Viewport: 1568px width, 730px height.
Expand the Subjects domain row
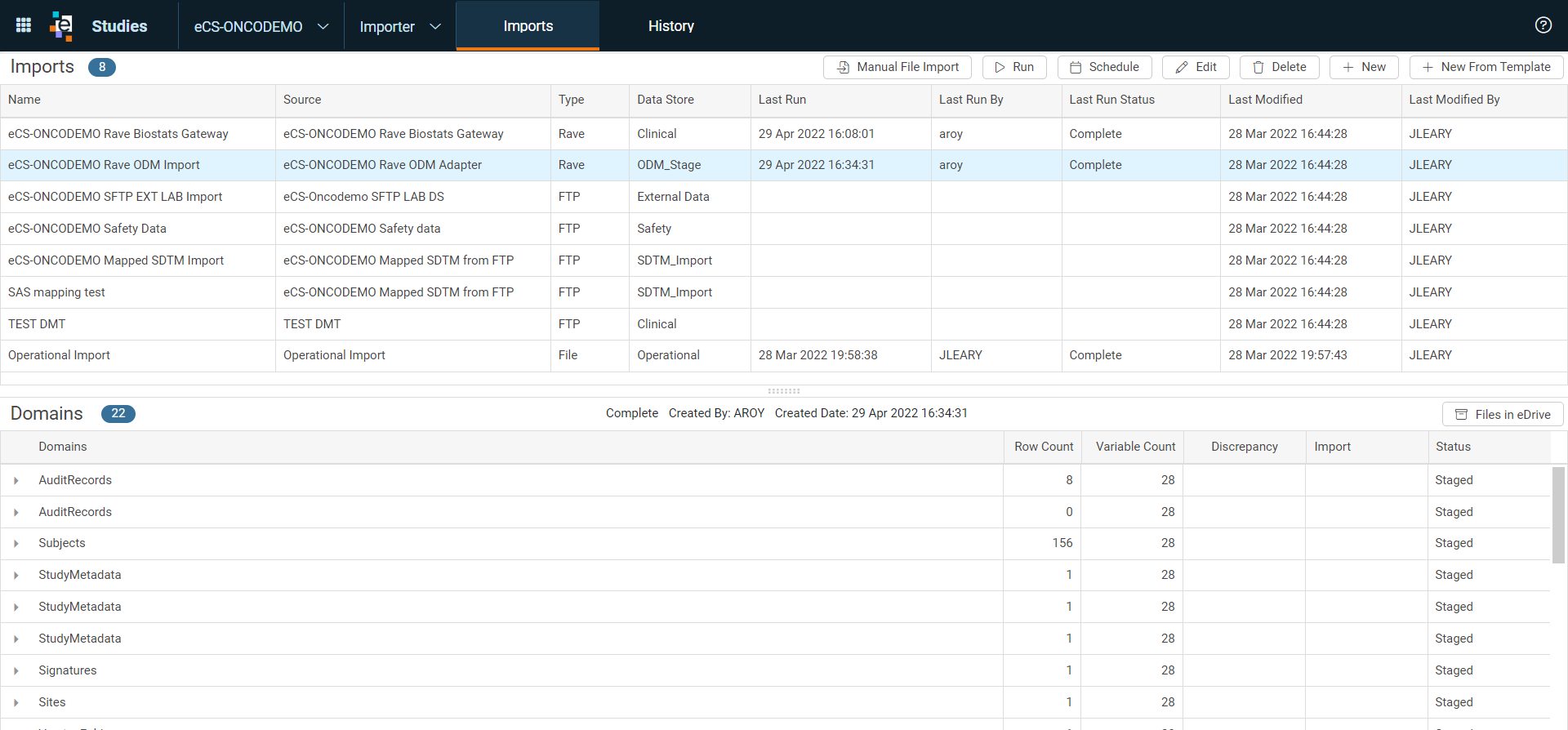coord(16,544)
